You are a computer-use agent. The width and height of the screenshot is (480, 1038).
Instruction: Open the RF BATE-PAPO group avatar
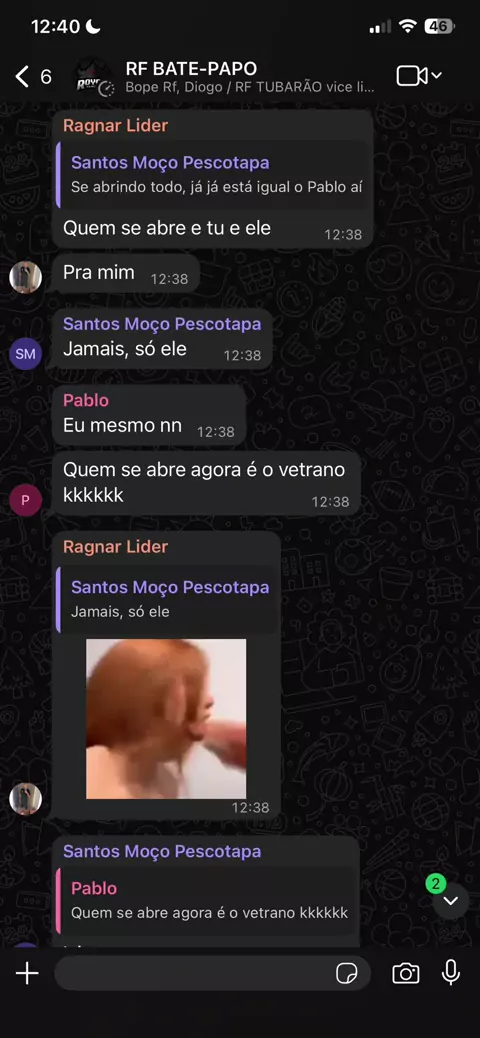click(x=92, y=77)
